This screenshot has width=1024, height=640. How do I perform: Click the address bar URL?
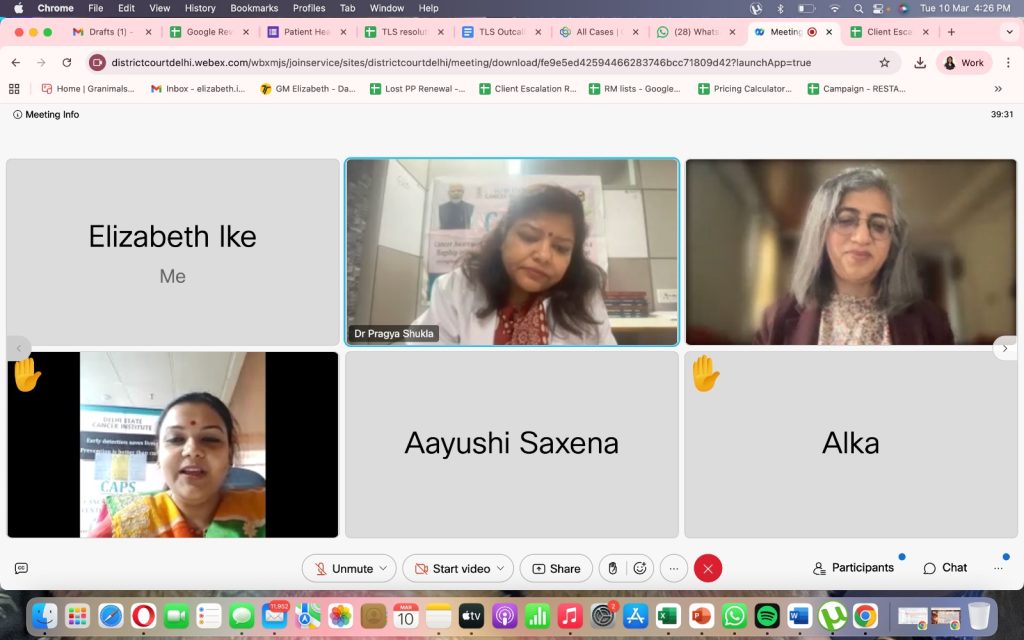[461, 63]
